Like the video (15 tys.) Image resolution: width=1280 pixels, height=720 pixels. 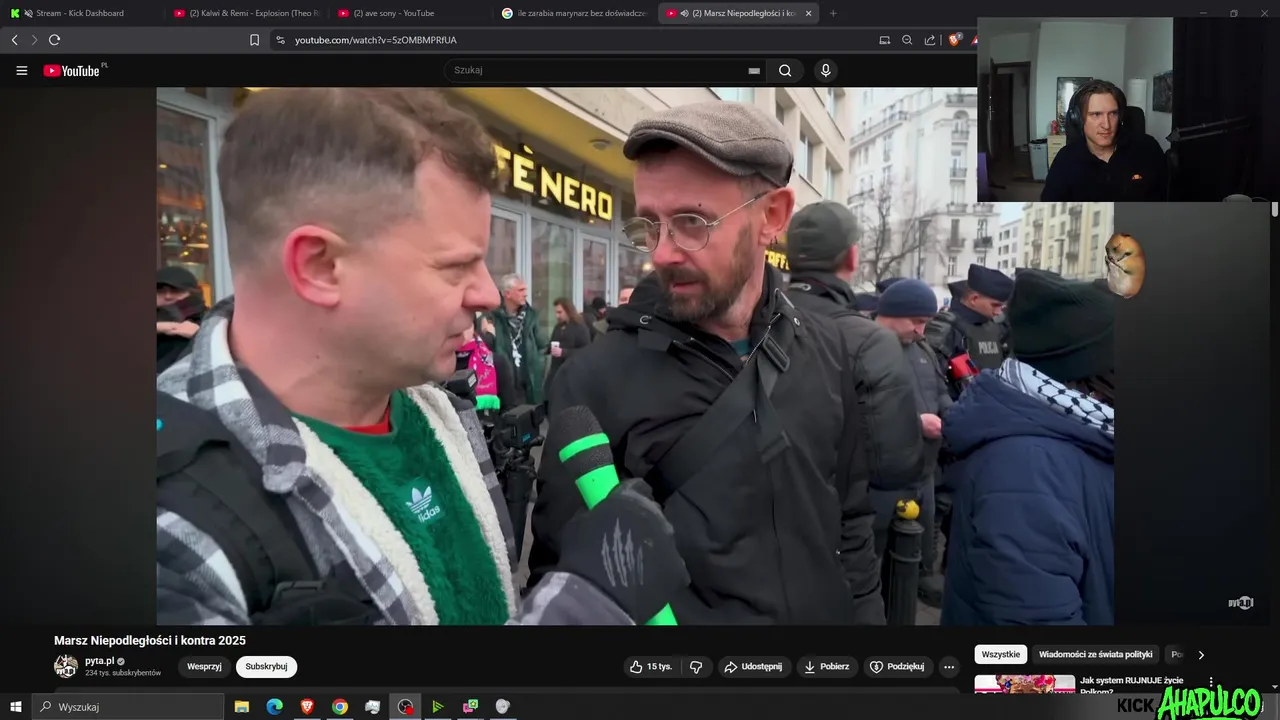[650, 667]
